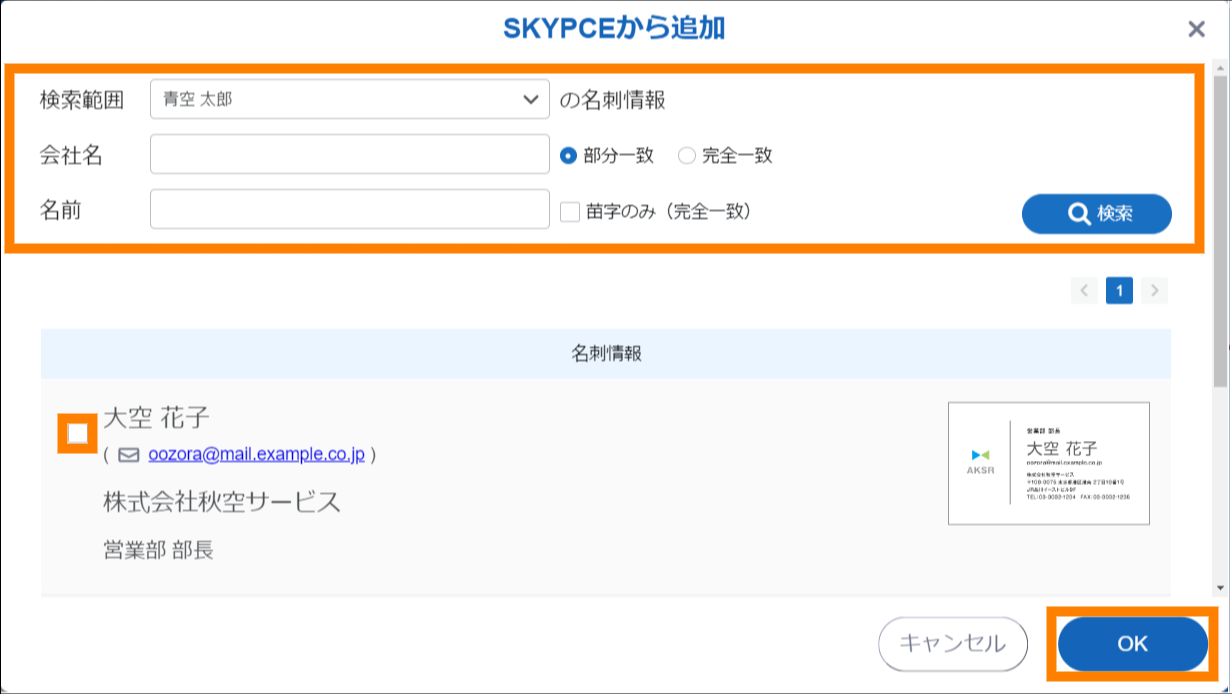This screenshot has width=1232, height=694.
Task: Click the 会社名 text field
Action: pos(349,155)
